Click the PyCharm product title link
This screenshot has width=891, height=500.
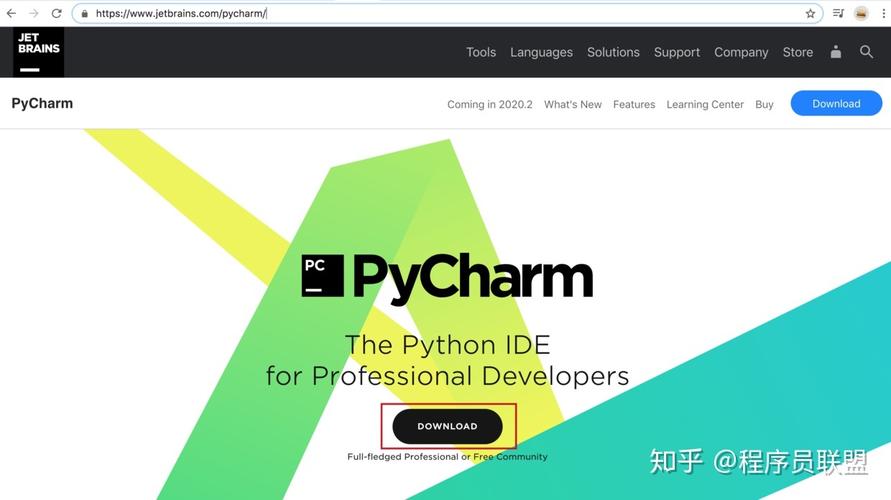(42, 103)
